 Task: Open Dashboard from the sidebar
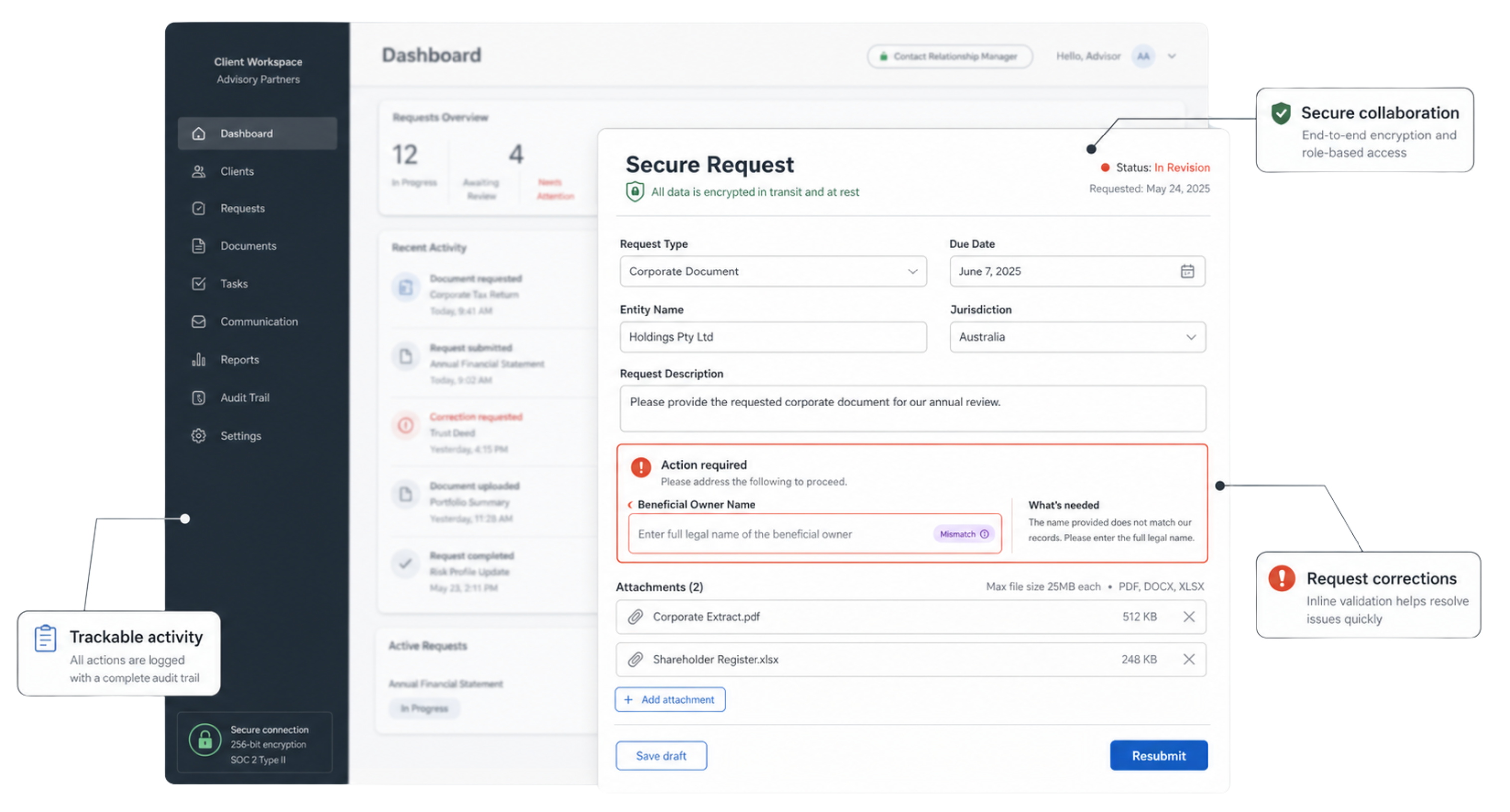tap(257, 134)
